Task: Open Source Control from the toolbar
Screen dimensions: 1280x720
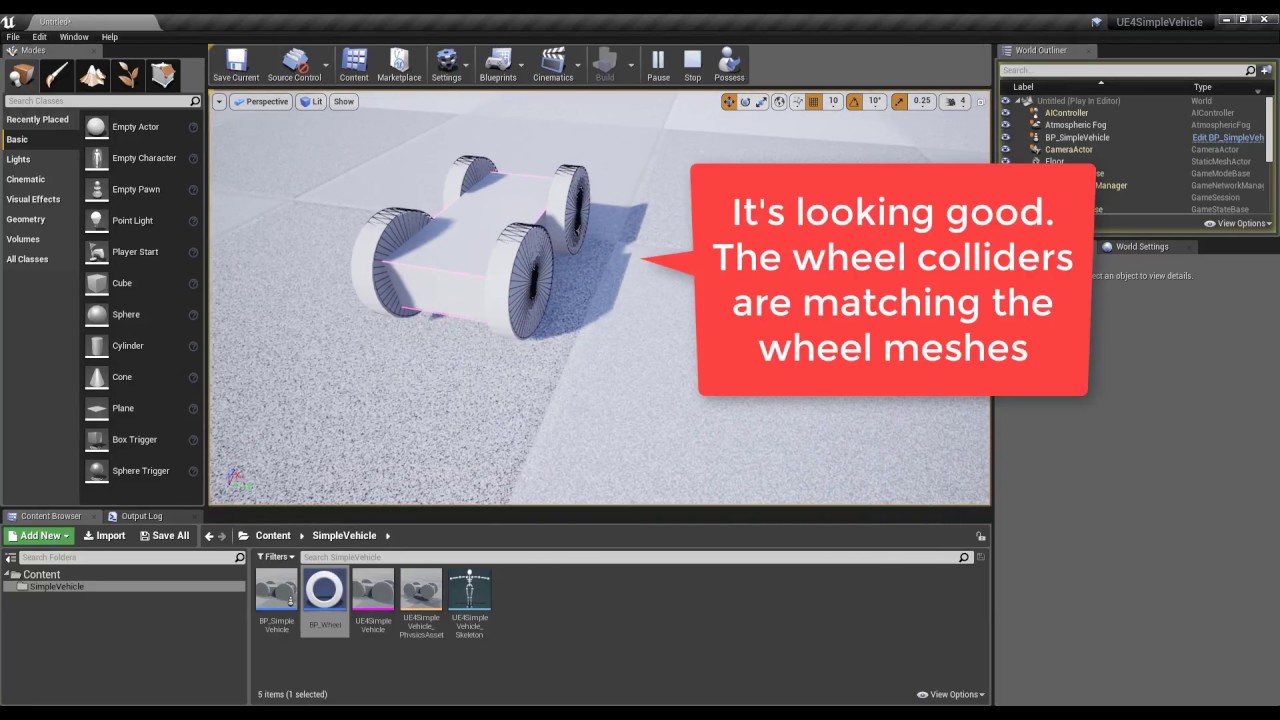Action: coord(294,65)
